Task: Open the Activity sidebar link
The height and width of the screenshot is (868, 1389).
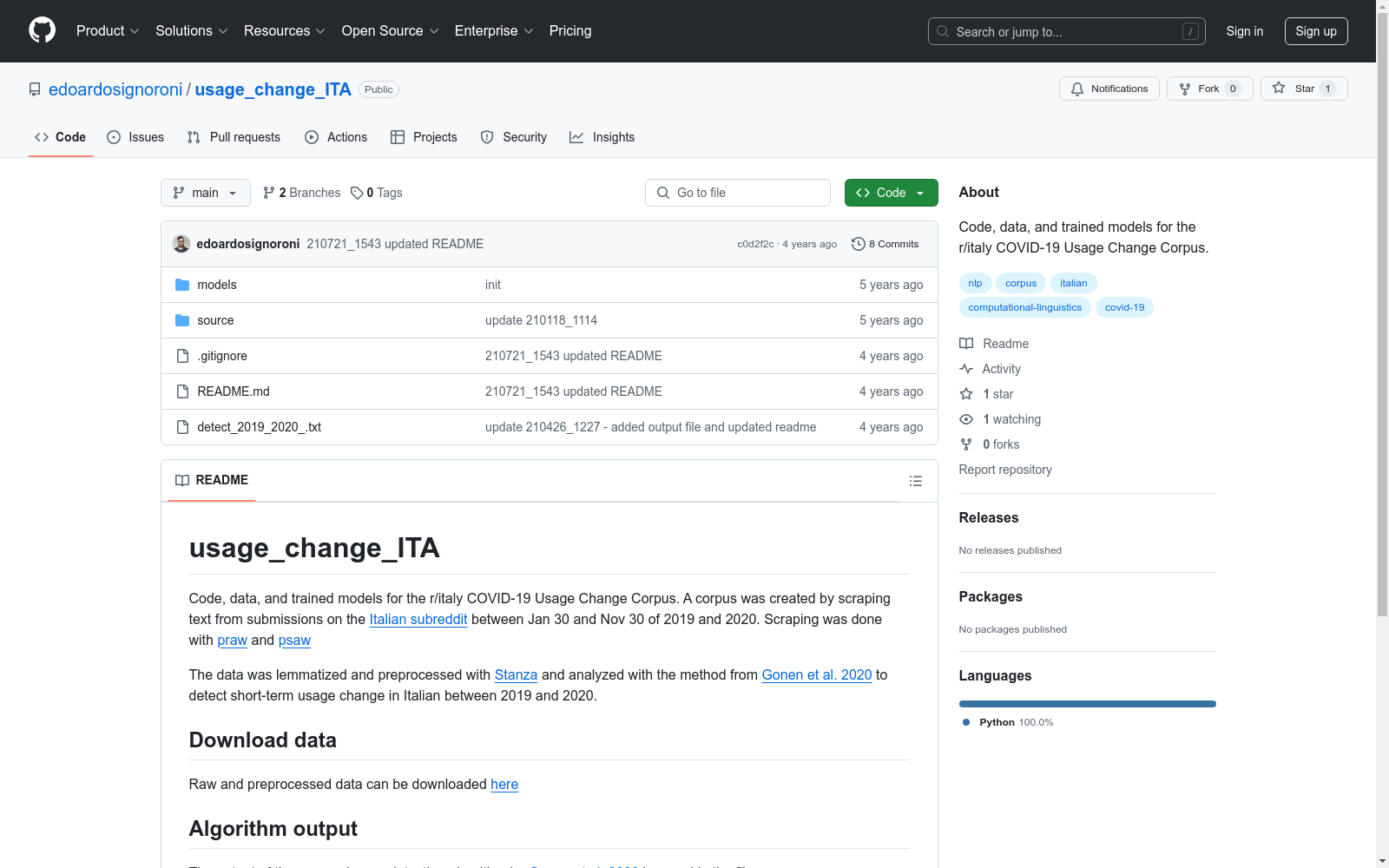Action: (991, 369)
